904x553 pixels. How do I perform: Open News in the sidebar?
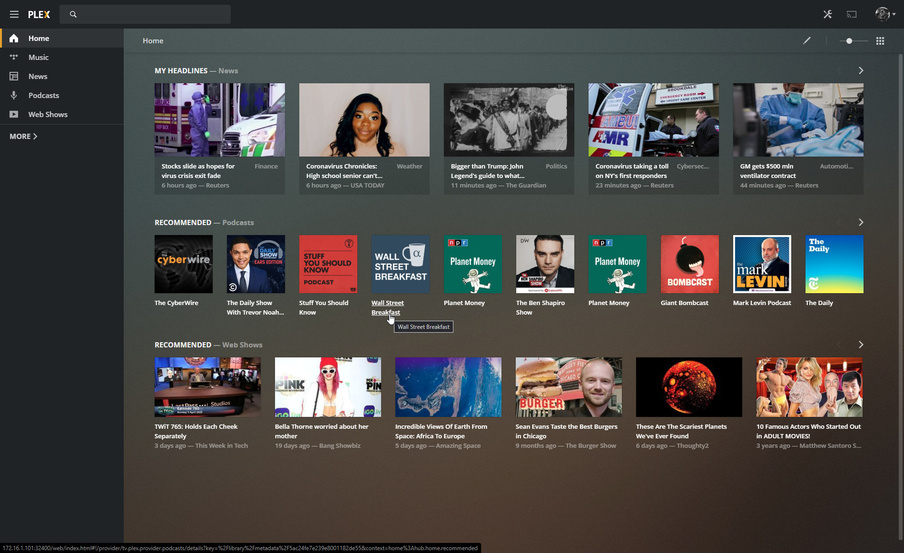(62, 76)
